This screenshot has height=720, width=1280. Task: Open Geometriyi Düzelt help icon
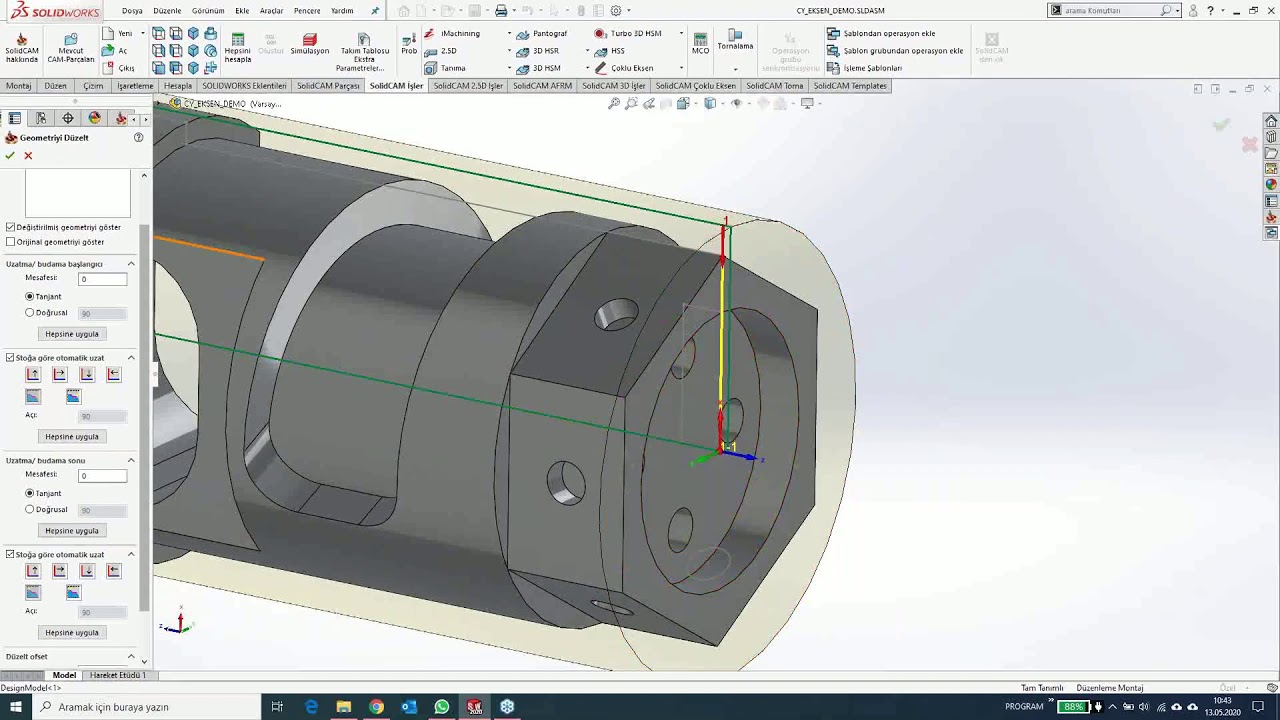coord(139,137)
